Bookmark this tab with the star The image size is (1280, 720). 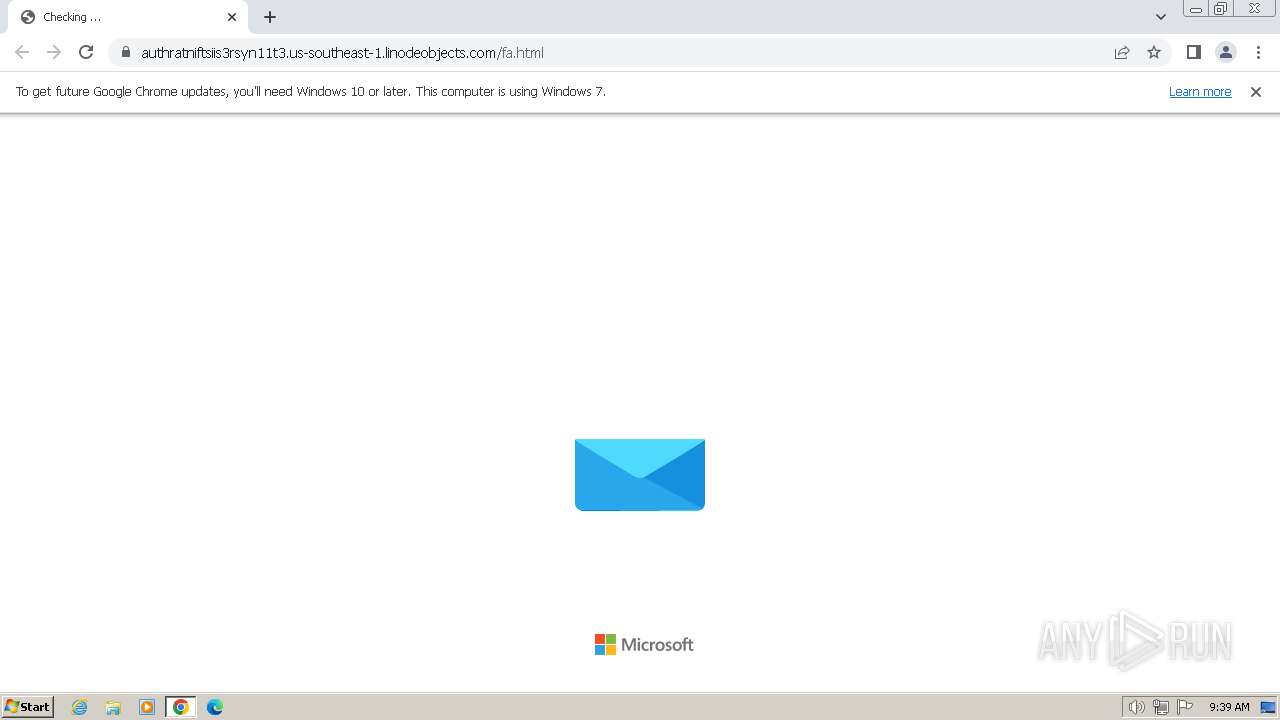click(1154, 52)
